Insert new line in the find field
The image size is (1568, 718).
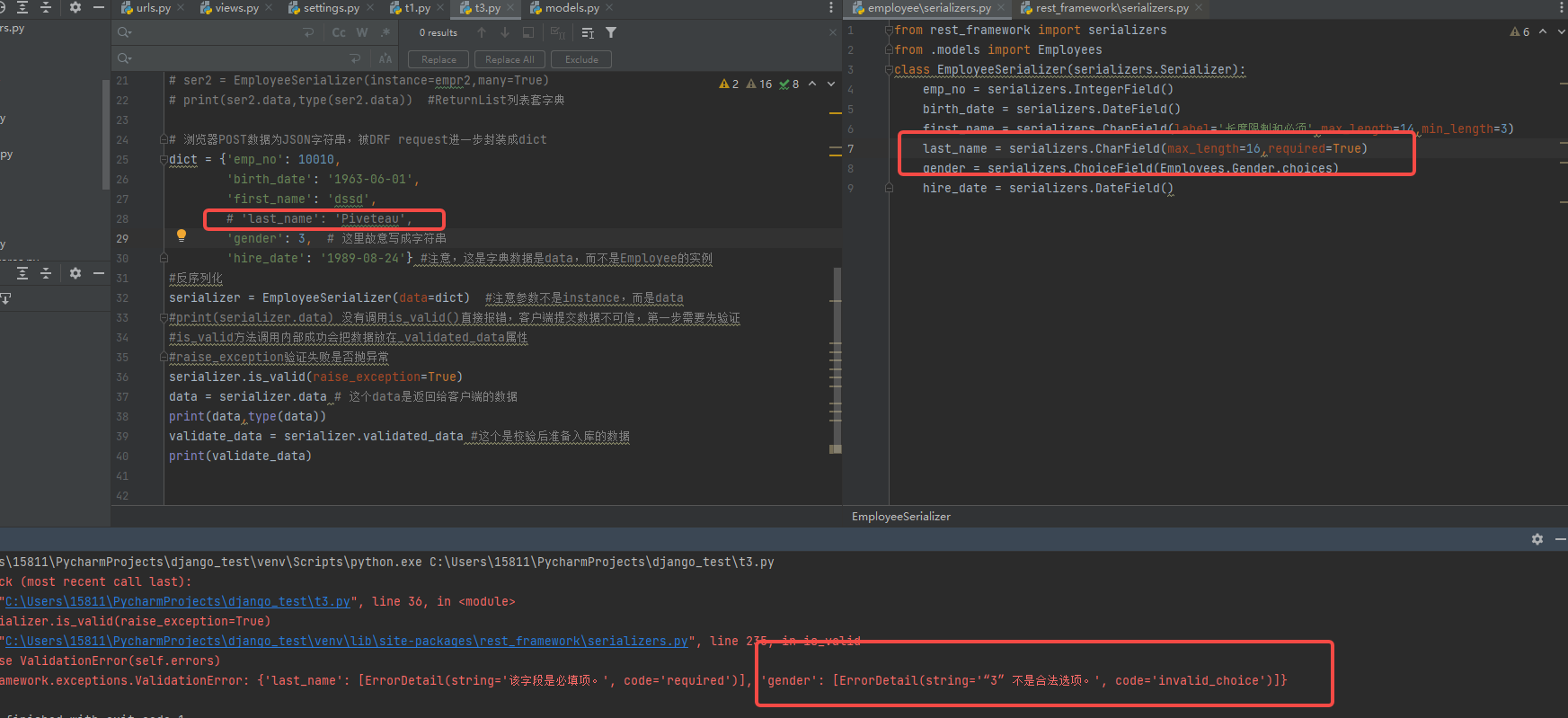[x=308, y=32]
